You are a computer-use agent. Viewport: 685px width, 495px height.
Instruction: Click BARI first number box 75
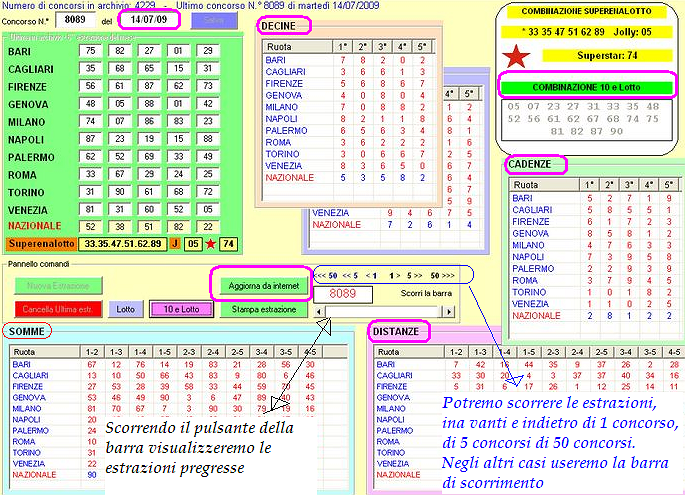(90, 51)
